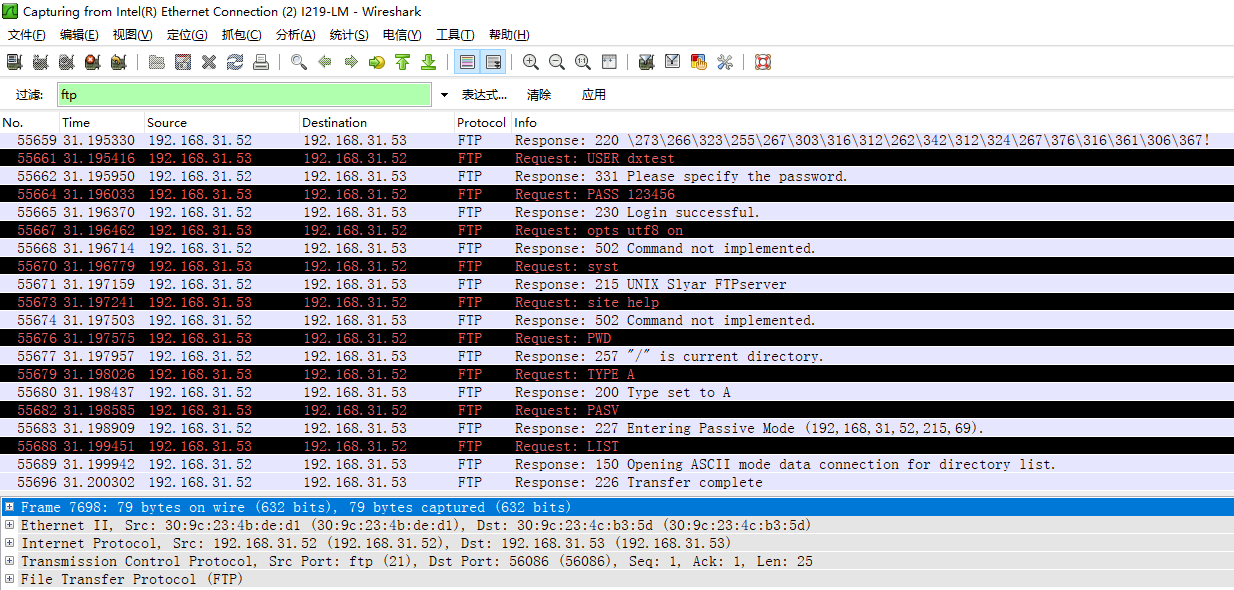Viewport: 1234px width, 590px height.
Task: Expand the Ethernet II tree node
Action: (x=9, y=525)
